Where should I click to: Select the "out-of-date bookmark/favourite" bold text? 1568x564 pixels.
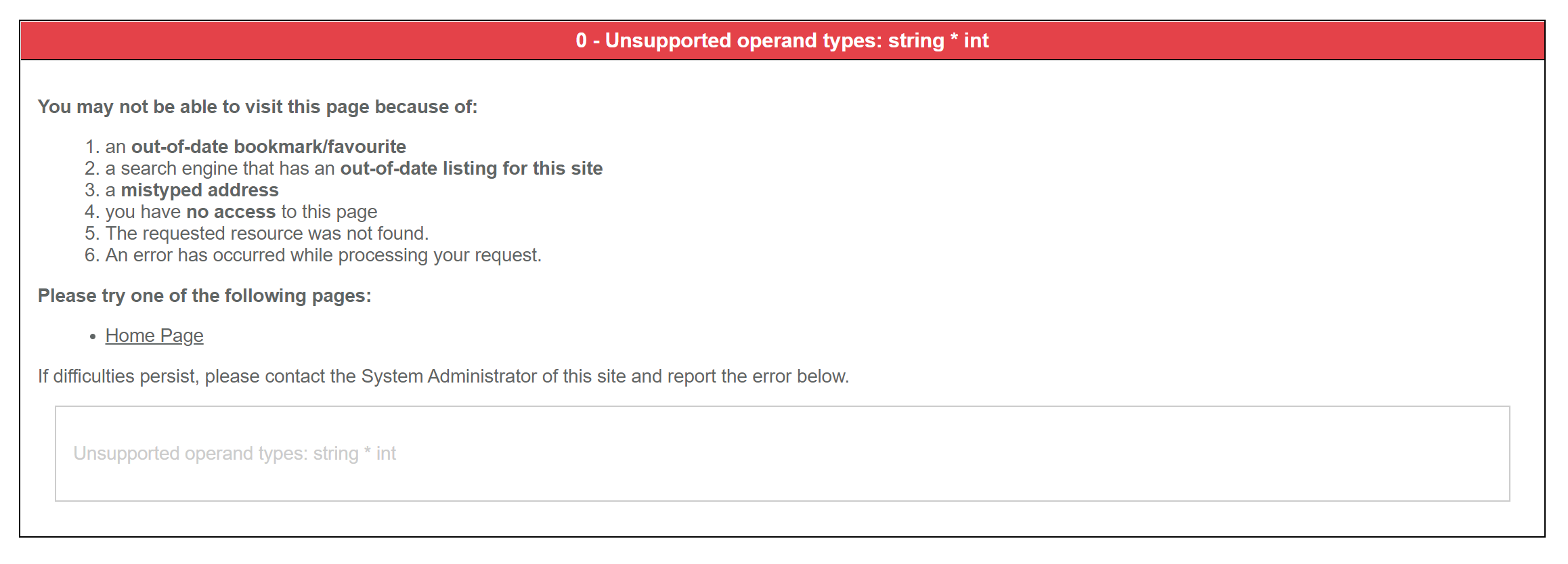268,147
